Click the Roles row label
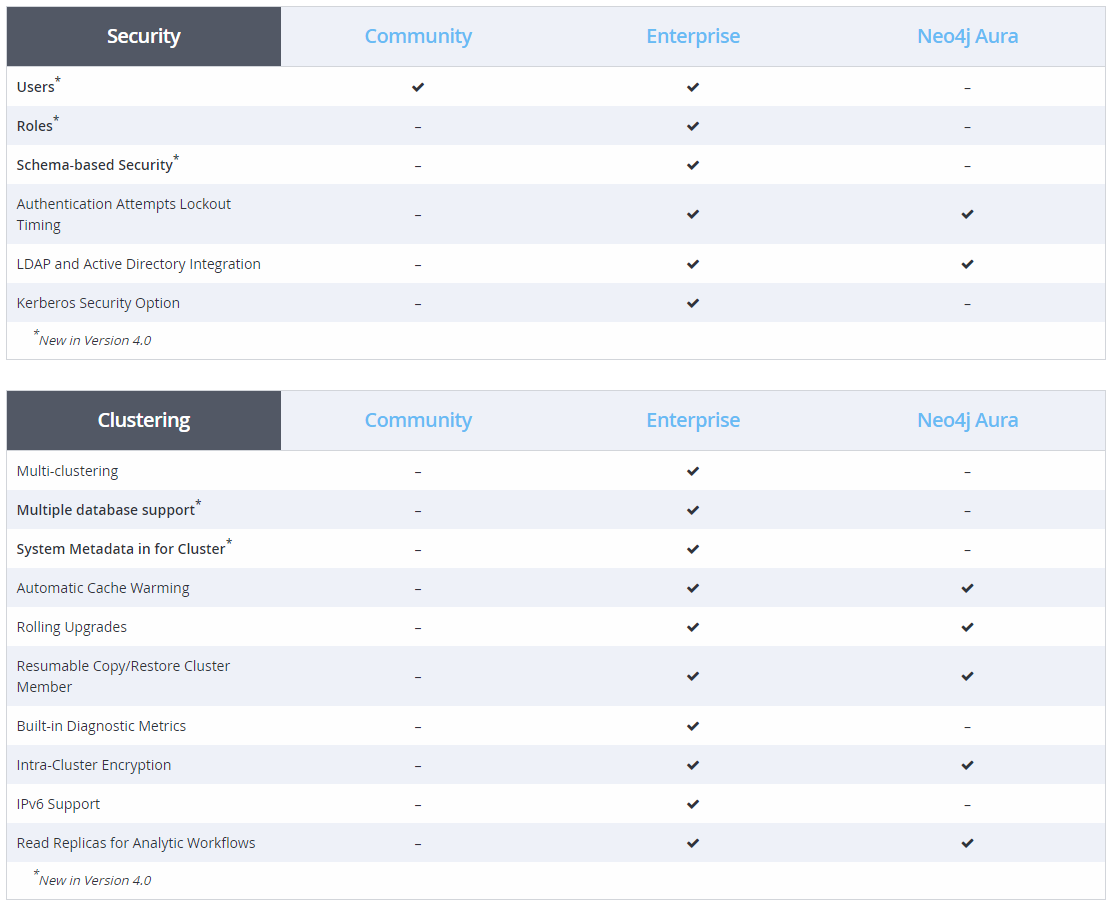The height and width of the screenshot is (902, 1112). (x=38, y=125)
